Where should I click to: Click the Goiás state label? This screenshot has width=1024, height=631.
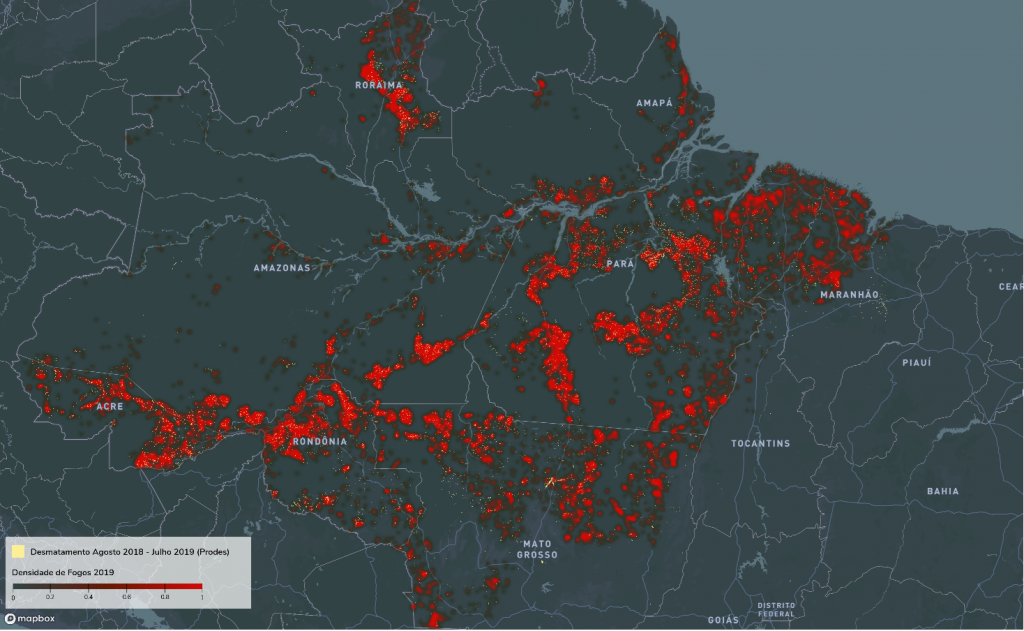[x=722, y=620]
